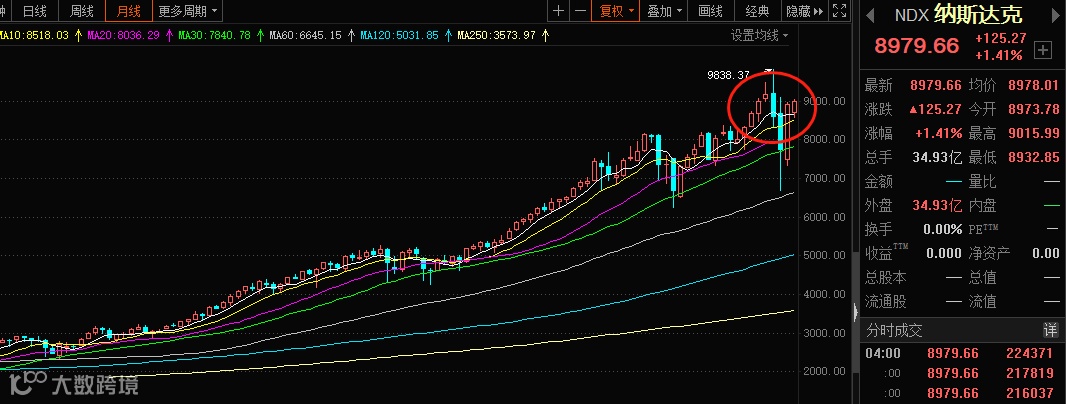This screenshot has width=1066, height=404.
Task: Click 今开 value 8973.78
Action: pos(1033,110)
